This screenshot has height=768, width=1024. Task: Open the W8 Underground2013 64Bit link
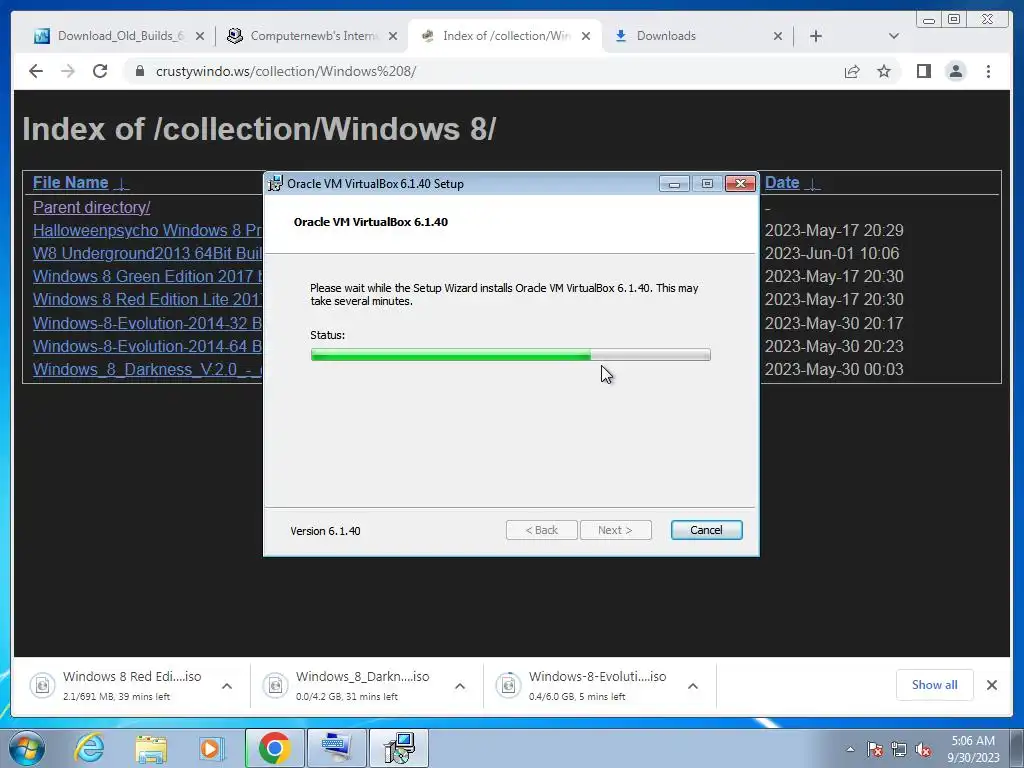pos(148,253)
